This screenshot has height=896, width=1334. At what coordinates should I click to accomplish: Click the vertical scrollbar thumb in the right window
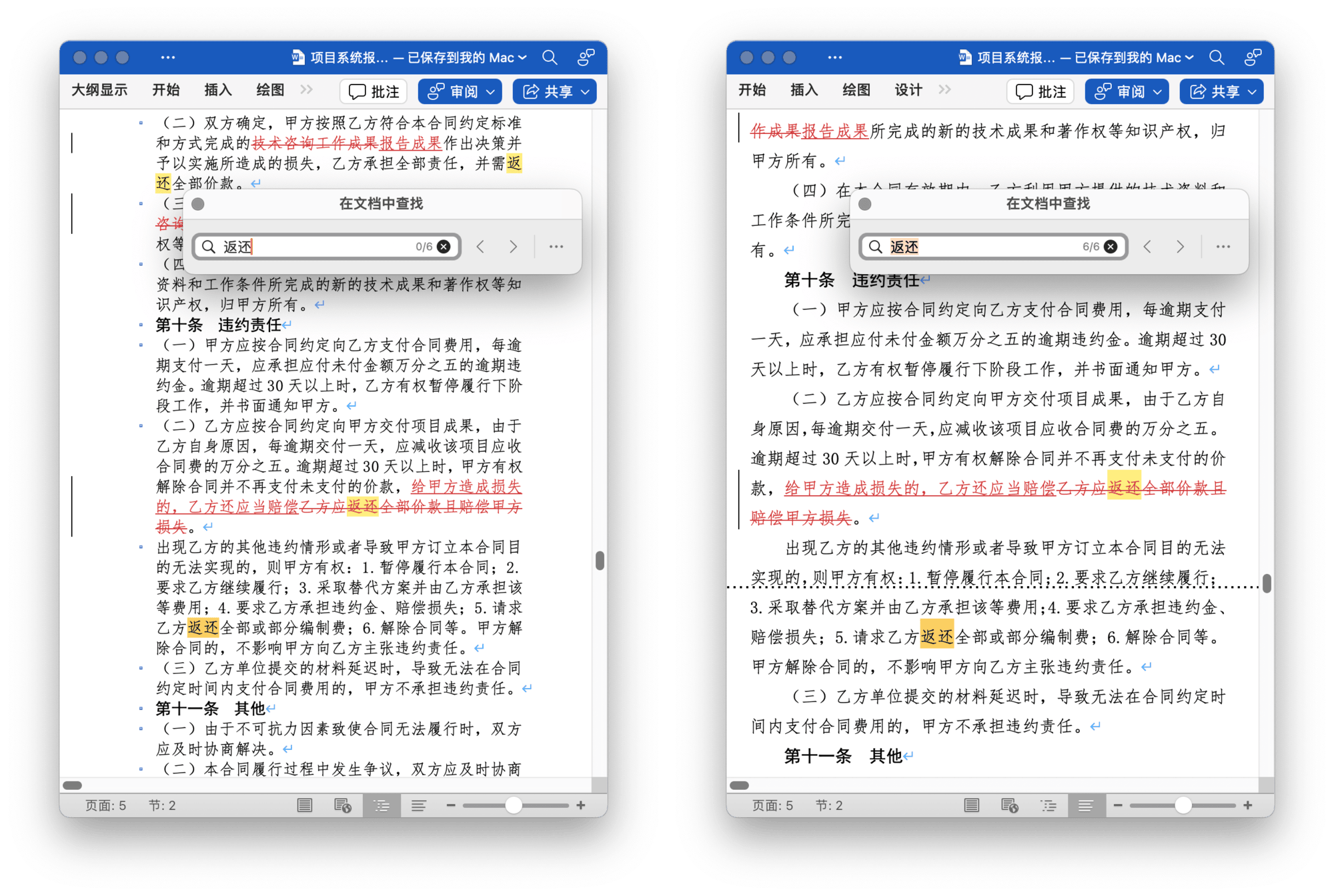tap(1267, 583)
